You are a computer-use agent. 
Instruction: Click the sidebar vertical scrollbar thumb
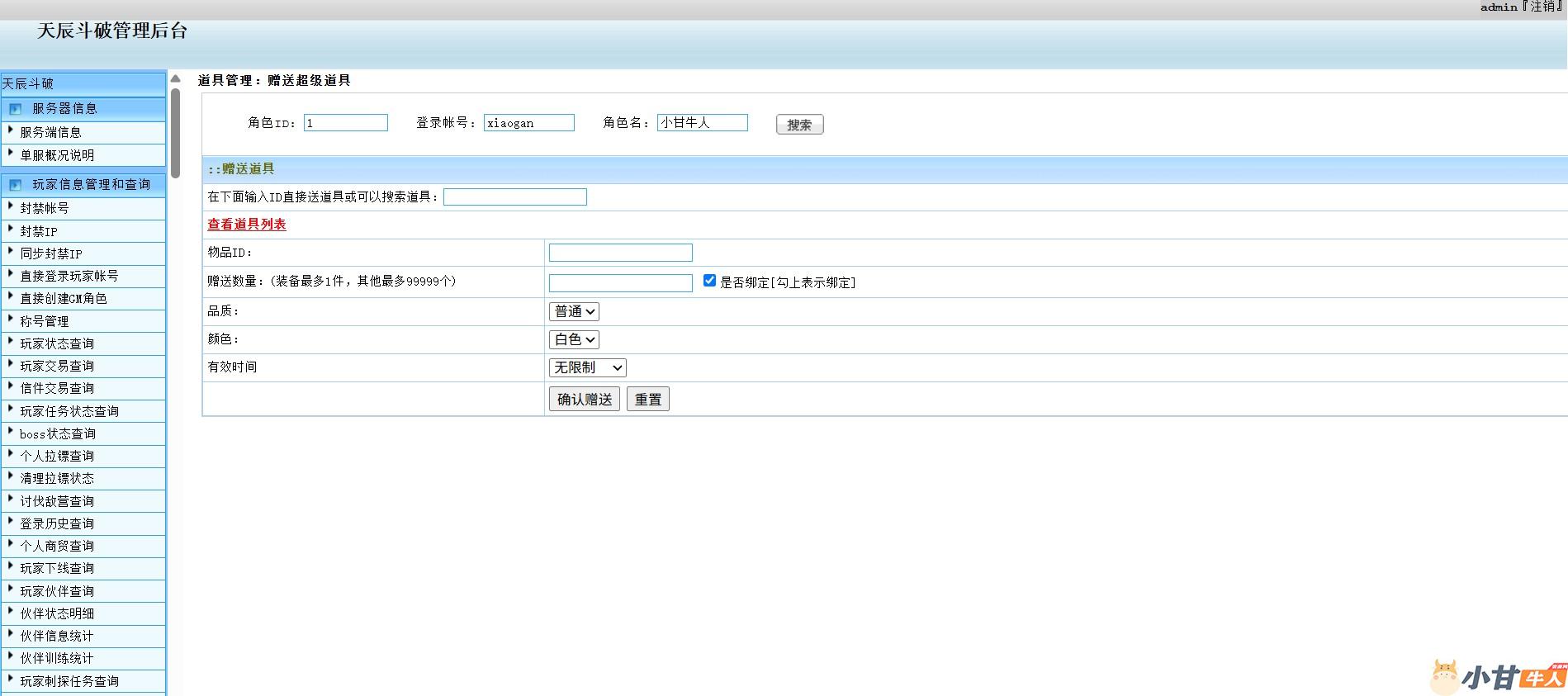coord(175,132)
